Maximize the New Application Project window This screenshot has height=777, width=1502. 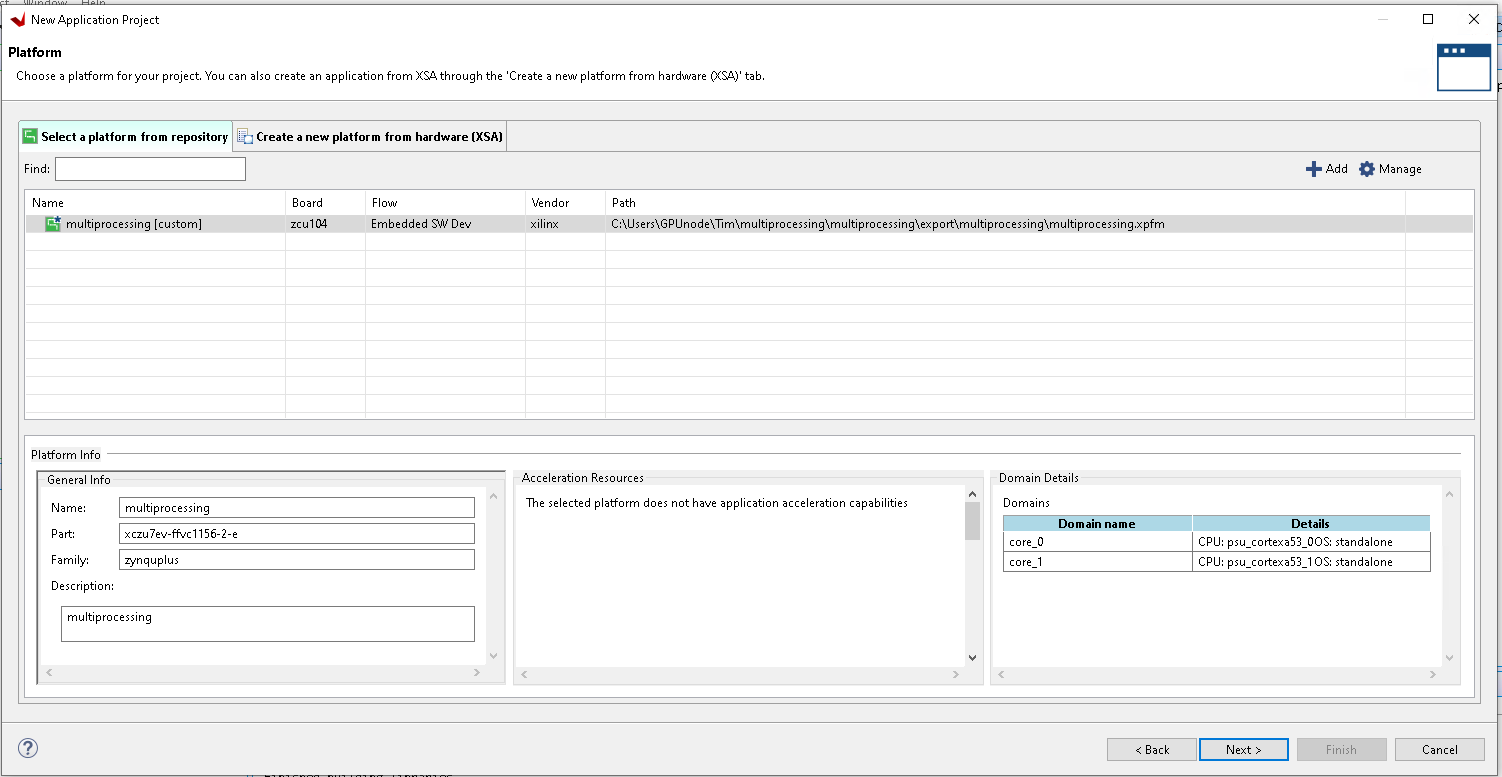point(1428,19)
